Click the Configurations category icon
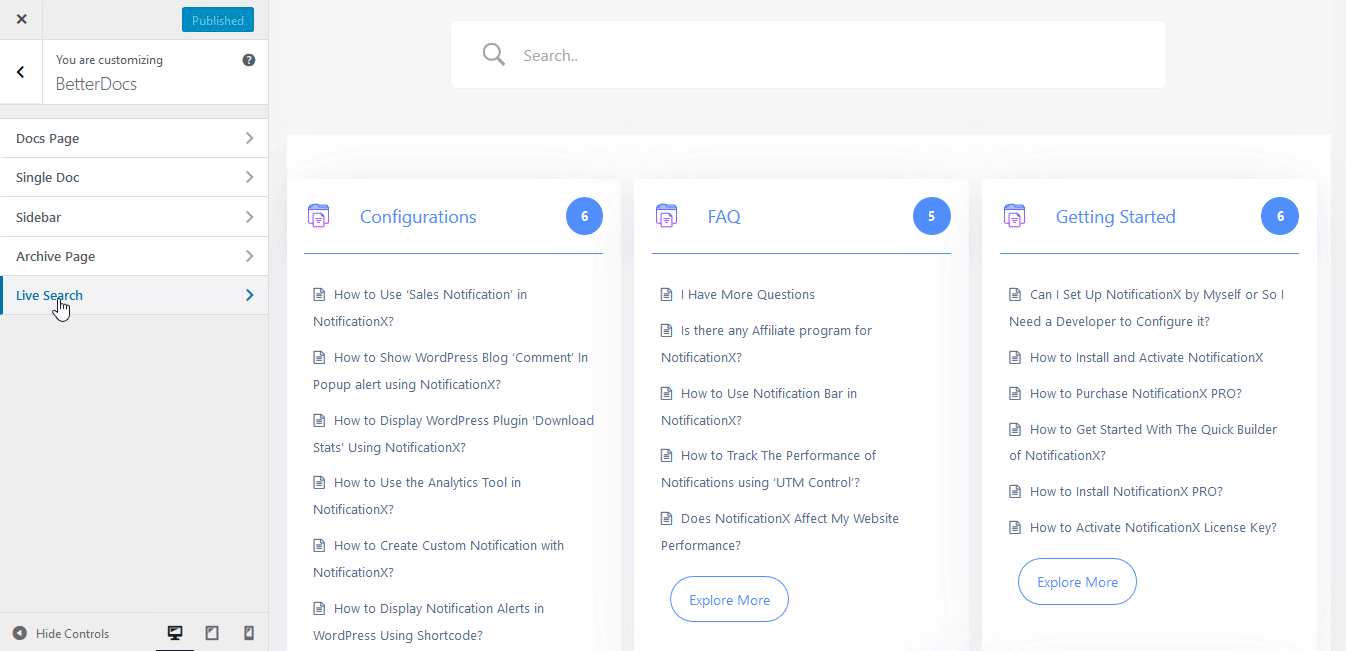 [x=318, y=215]
